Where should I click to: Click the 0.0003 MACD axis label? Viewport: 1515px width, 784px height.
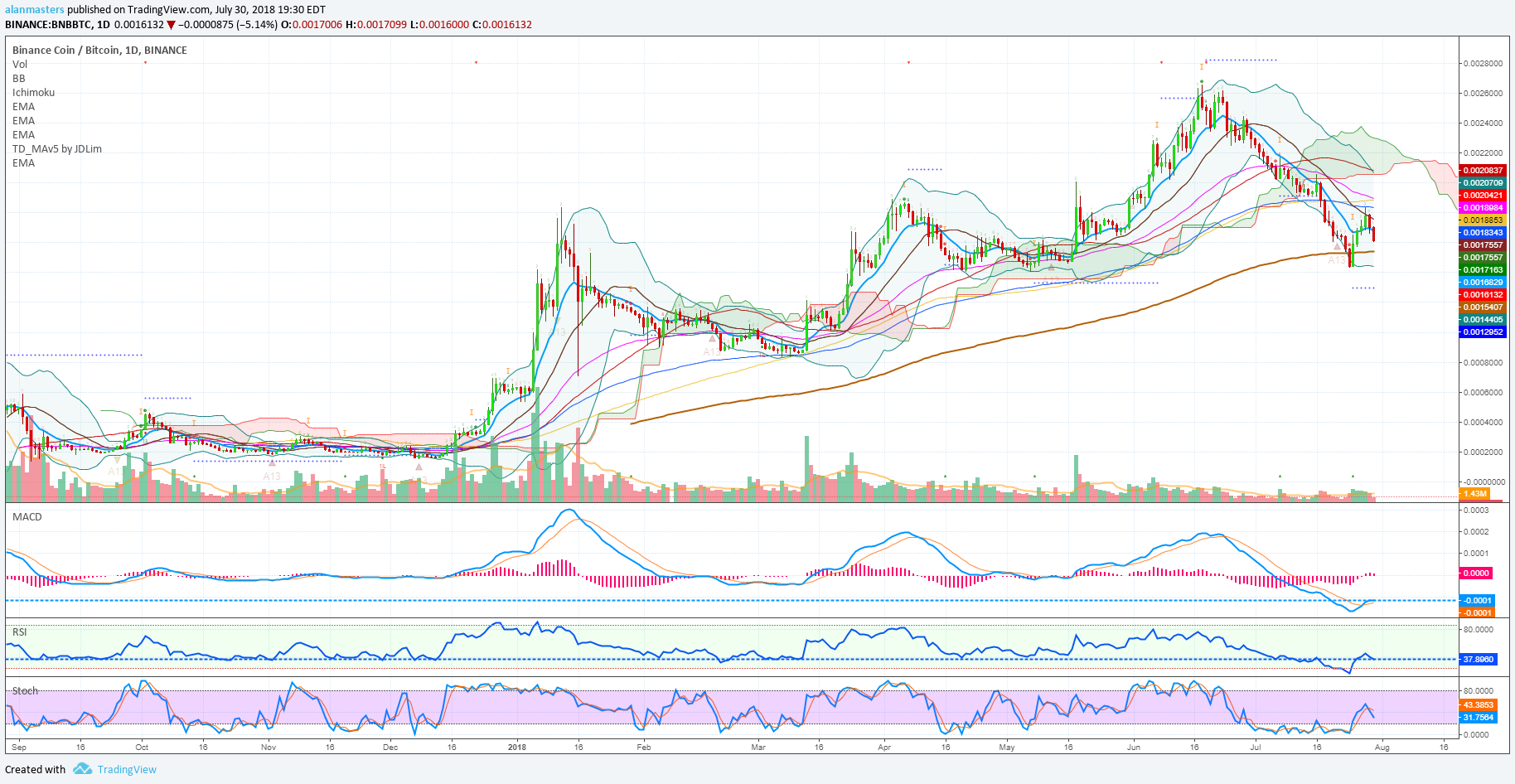[x=1476, y=511]
